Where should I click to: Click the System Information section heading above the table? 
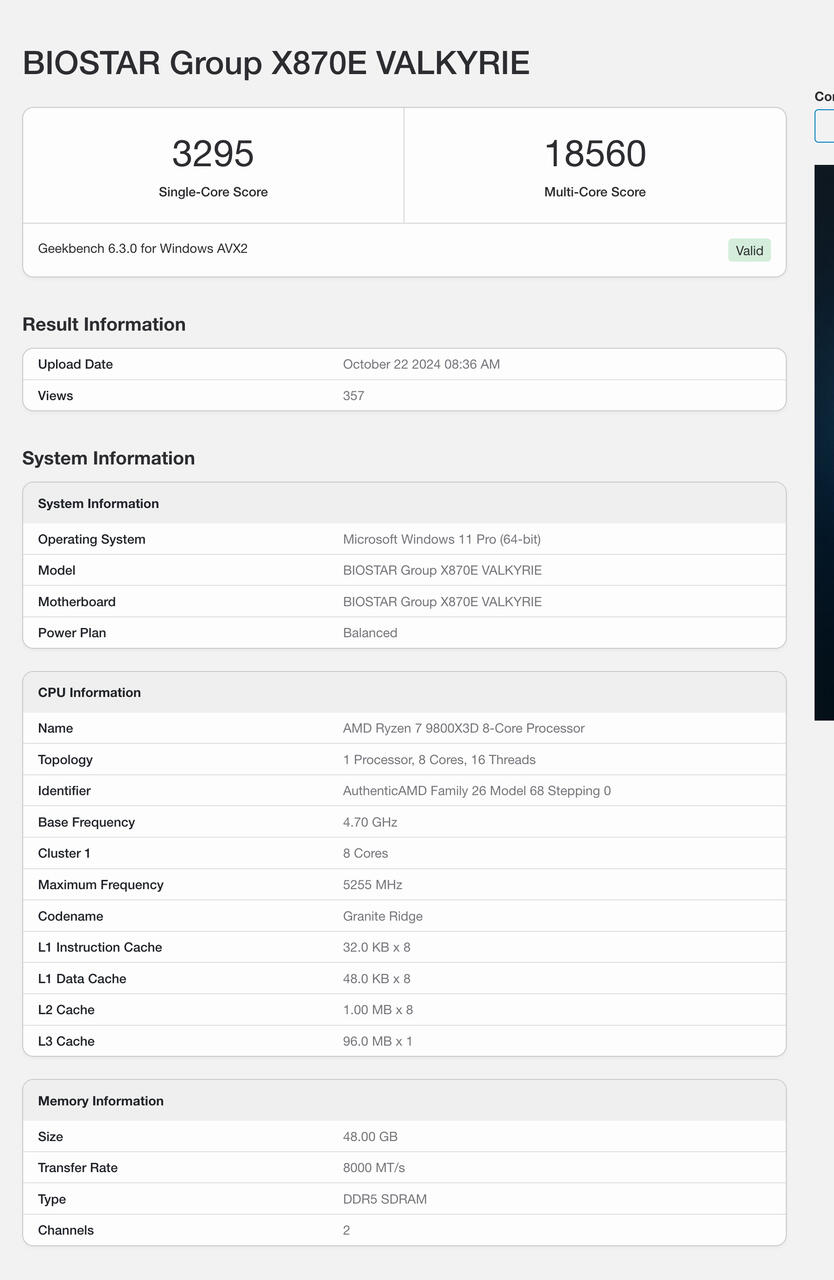point(108,458)
